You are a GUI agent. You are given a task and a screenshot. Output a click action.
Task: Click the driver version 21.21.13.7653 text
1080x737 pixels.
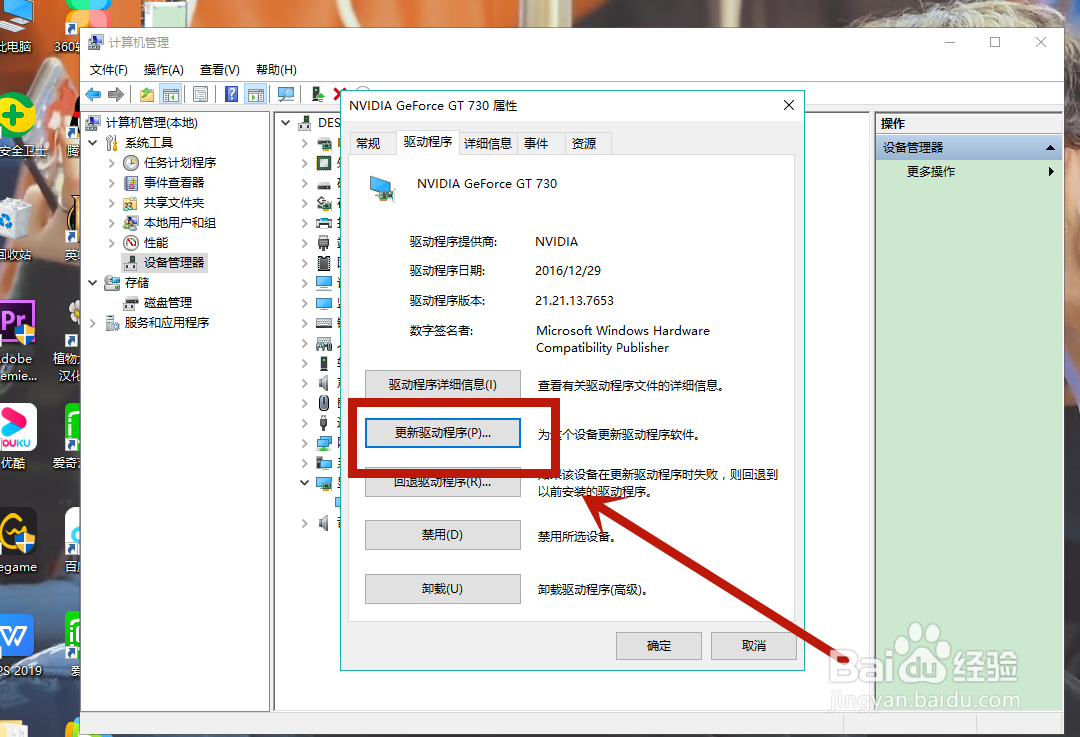[x=574, y=301]
